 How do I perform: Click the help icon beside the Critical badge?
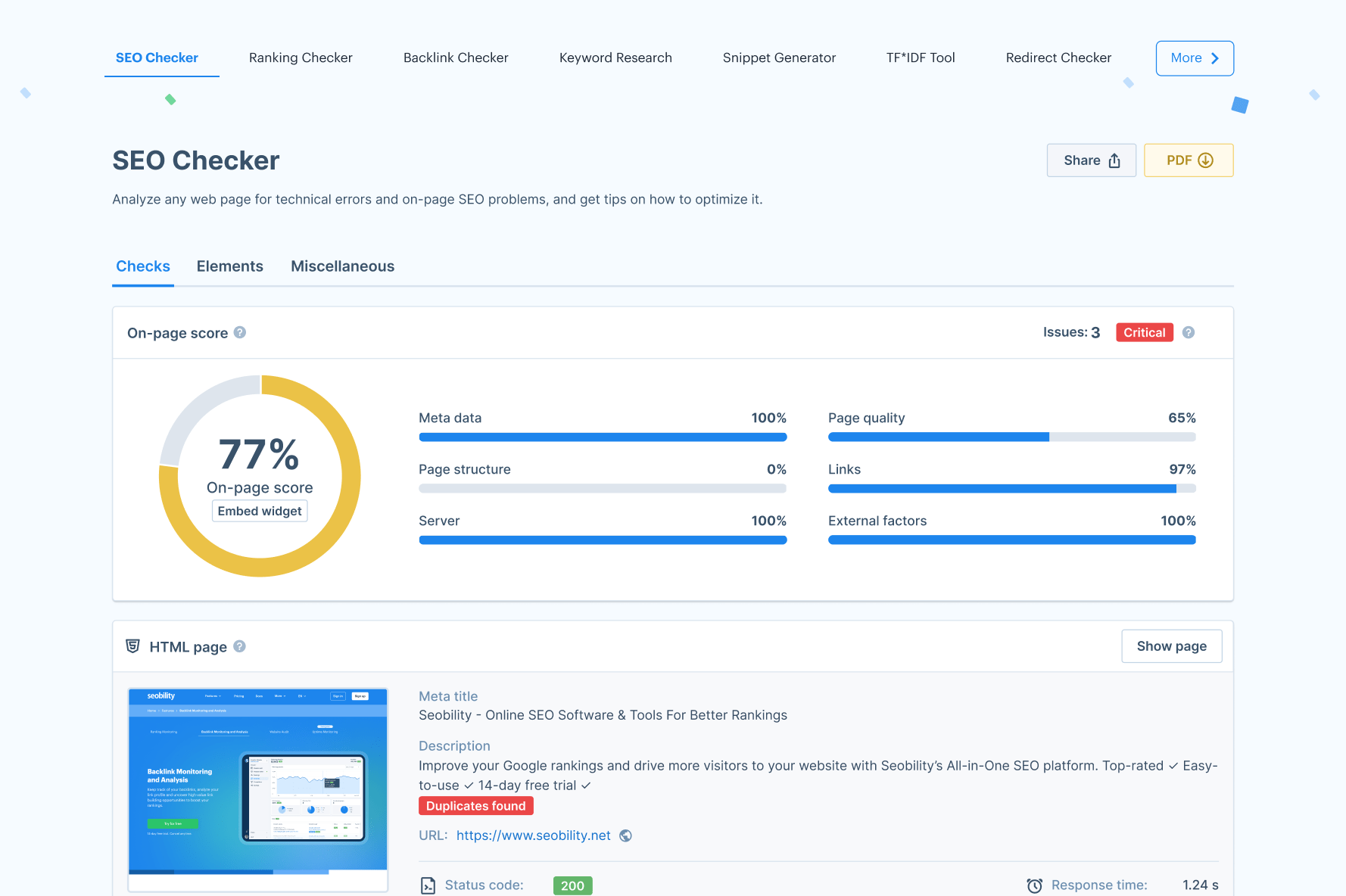[x=1189, y=332]
